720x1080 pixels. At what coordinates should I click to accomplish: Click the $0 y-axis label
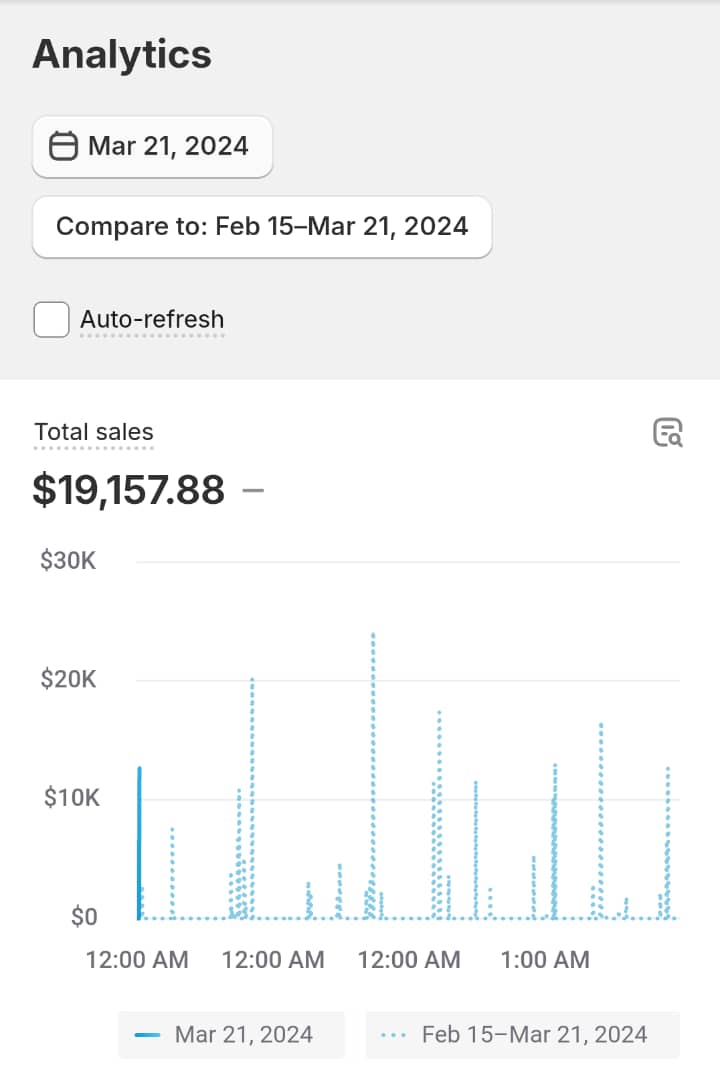[x=84, y=918]
